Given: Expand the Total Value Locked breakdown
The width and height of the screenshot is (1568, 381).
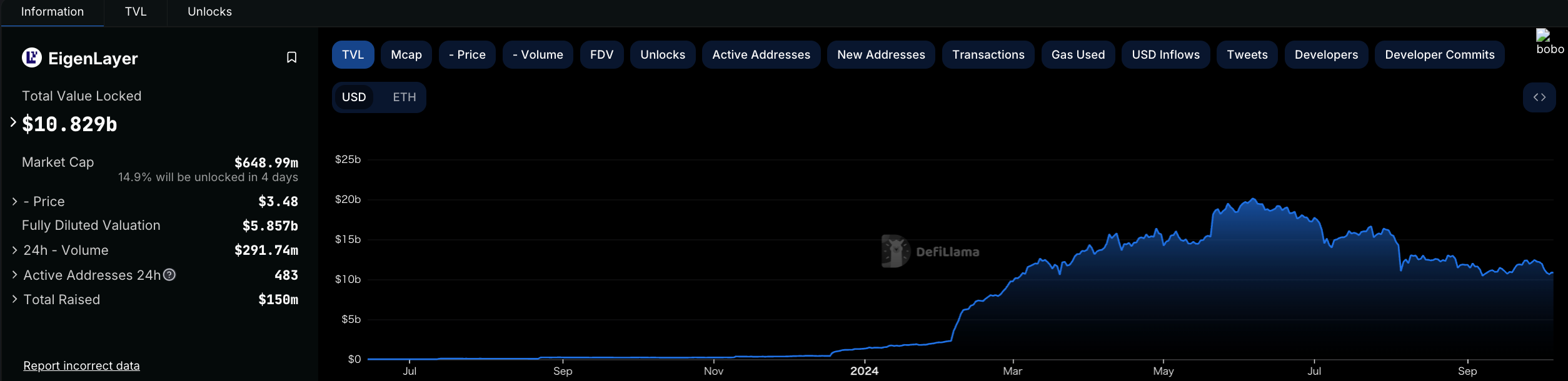Looking at the screenshot, I should pyautogui.click(x=13, y=122).
